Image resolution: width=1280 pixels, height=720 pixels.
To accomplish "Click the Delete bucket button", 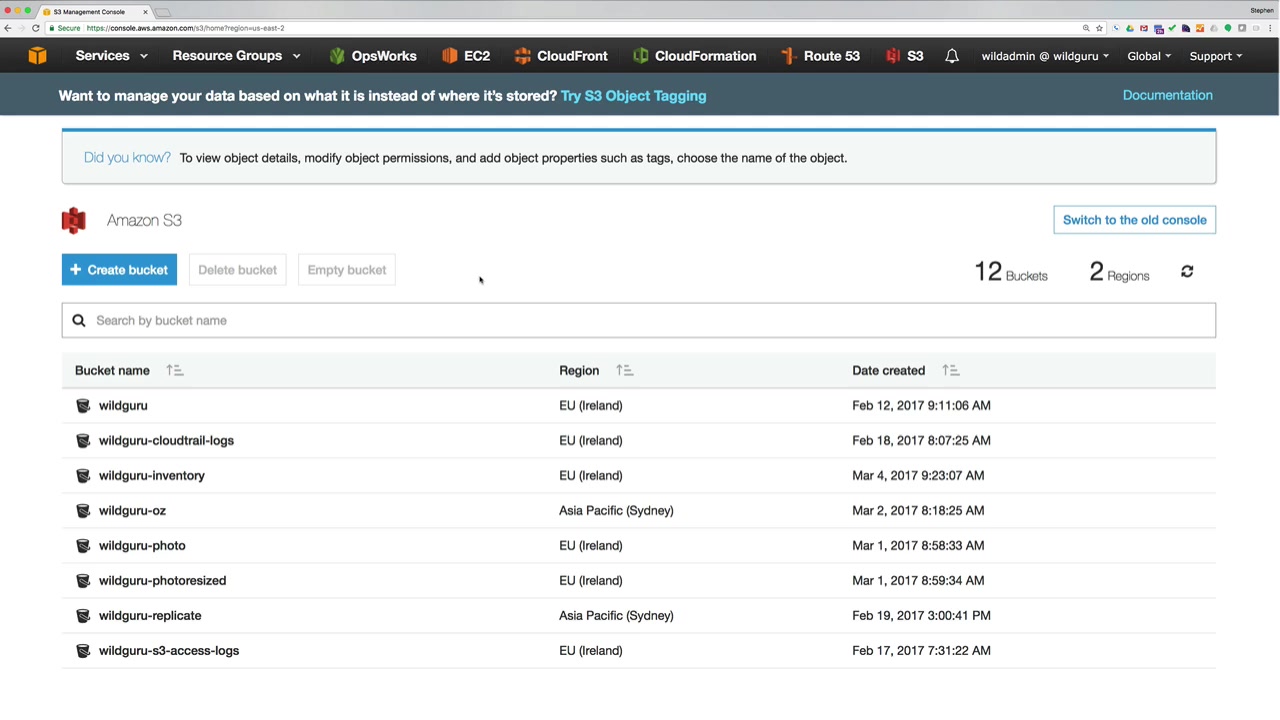I will point(237,270).
